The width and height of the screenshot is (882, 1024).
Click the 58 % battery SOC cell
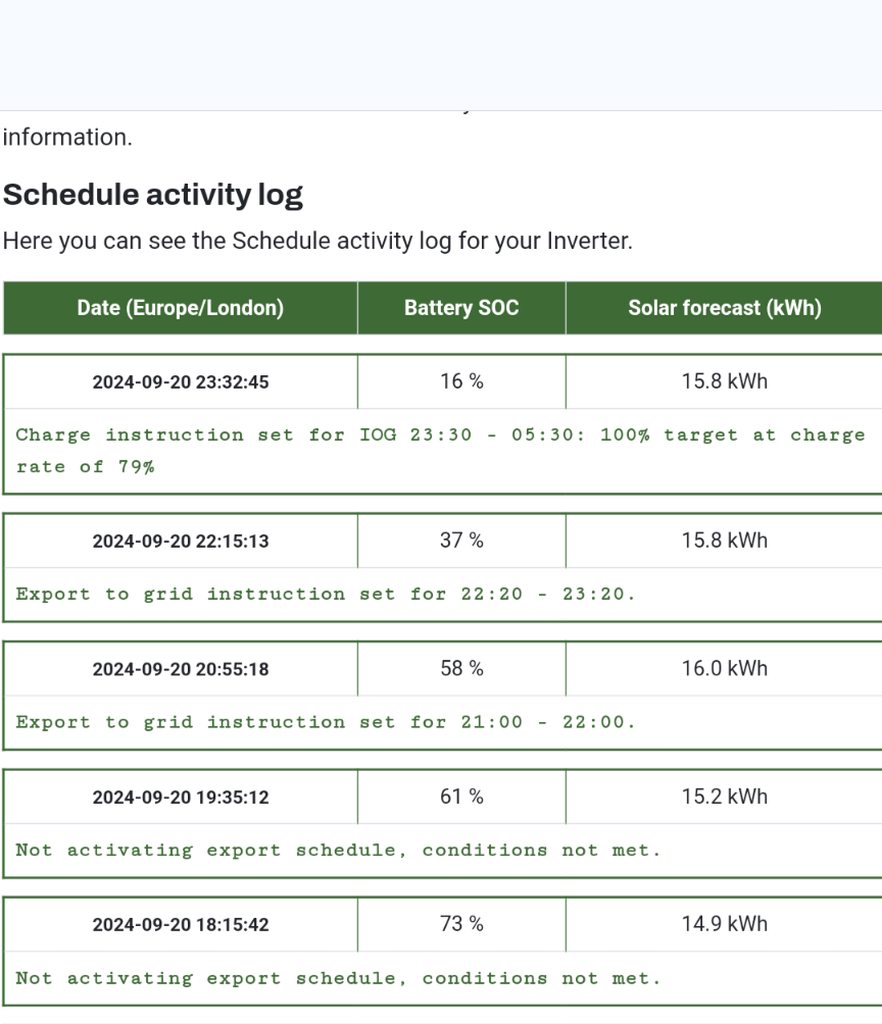click(461, 668)
